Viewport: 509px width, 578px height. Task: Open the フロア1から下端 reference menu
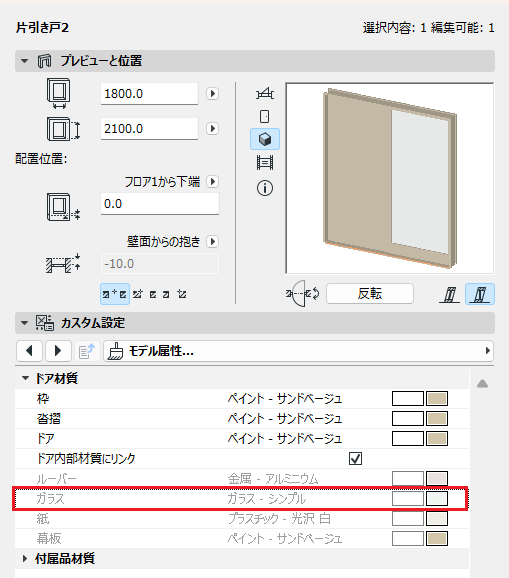pos(212,181)
